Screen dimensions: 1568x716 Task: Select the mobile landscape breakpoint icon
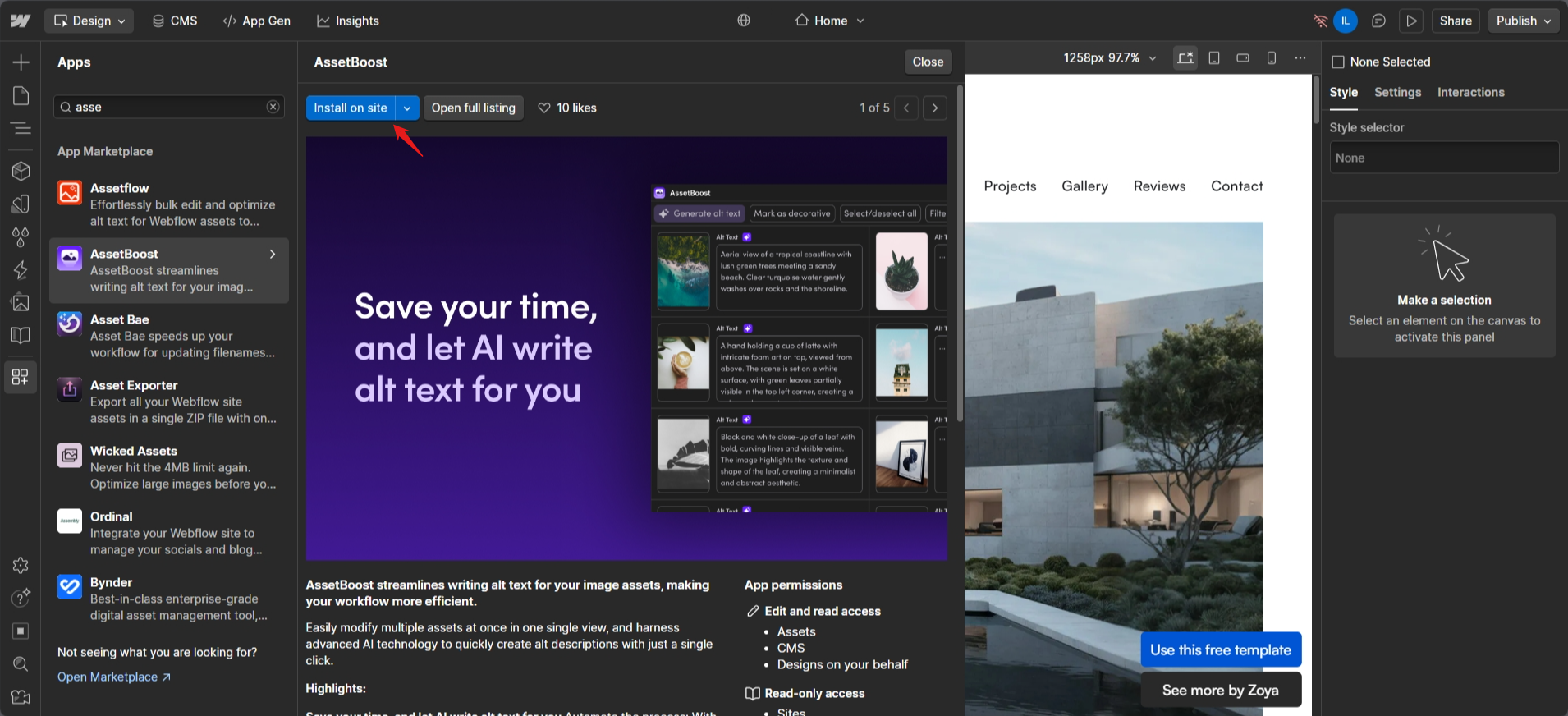[1243, 57]
